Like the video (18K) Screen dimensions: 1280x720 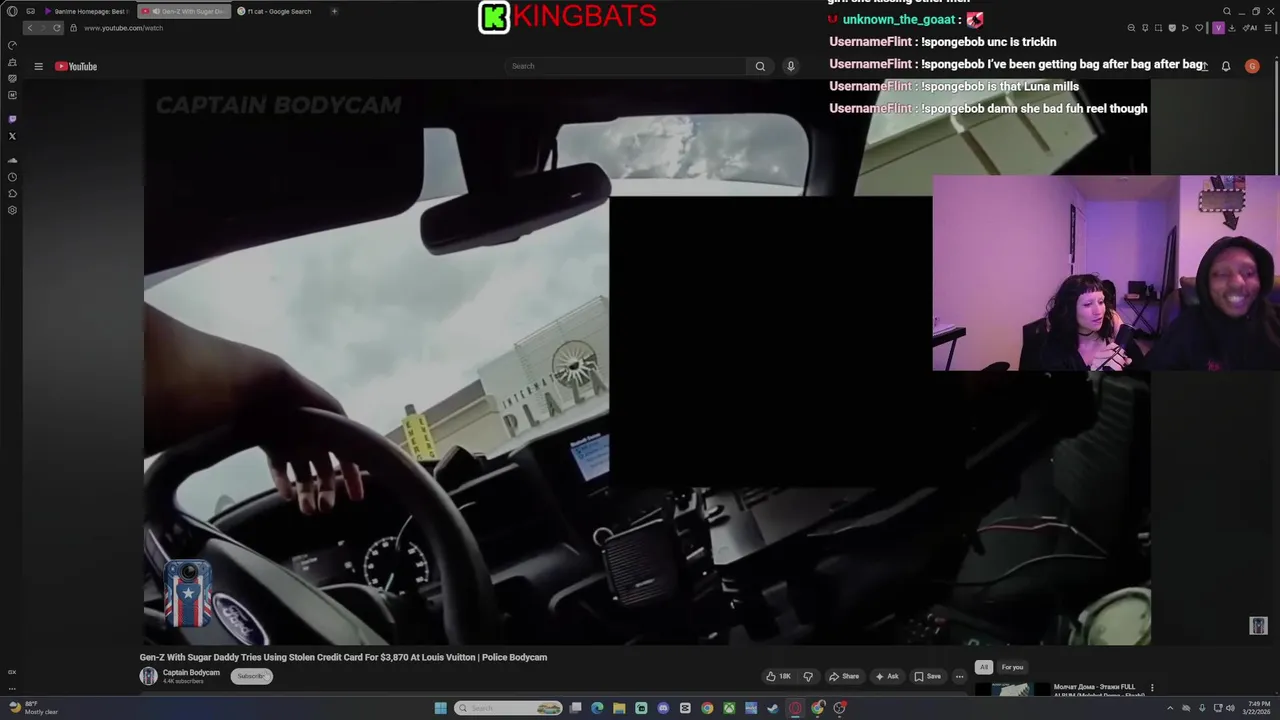coord(778,676)
